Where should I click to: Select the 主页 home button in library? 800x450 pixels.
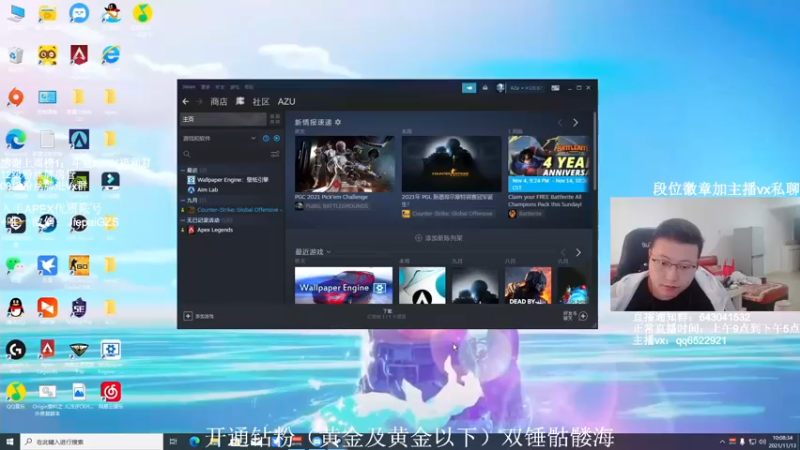coord(223,119)
